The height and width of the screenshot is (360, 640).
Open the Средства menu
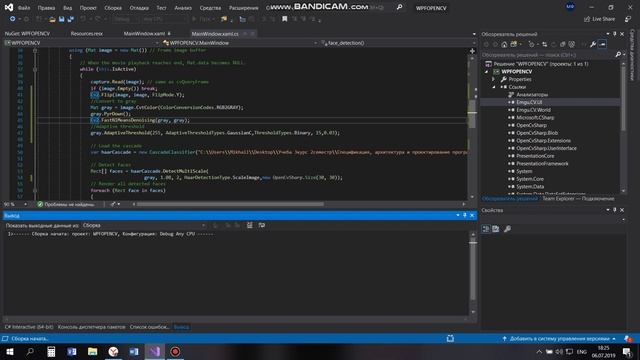click(210, 8)
